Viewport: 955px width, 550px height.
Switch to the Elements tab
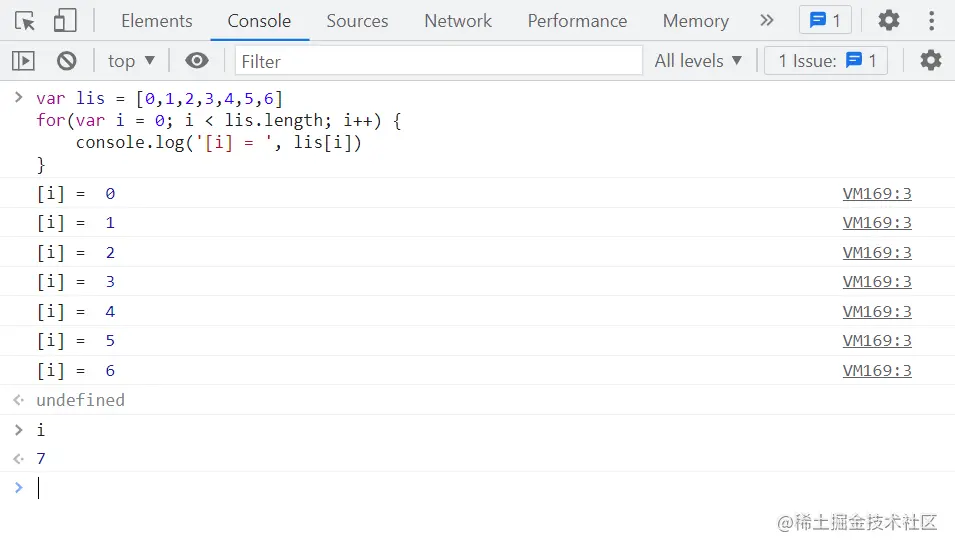157,20
